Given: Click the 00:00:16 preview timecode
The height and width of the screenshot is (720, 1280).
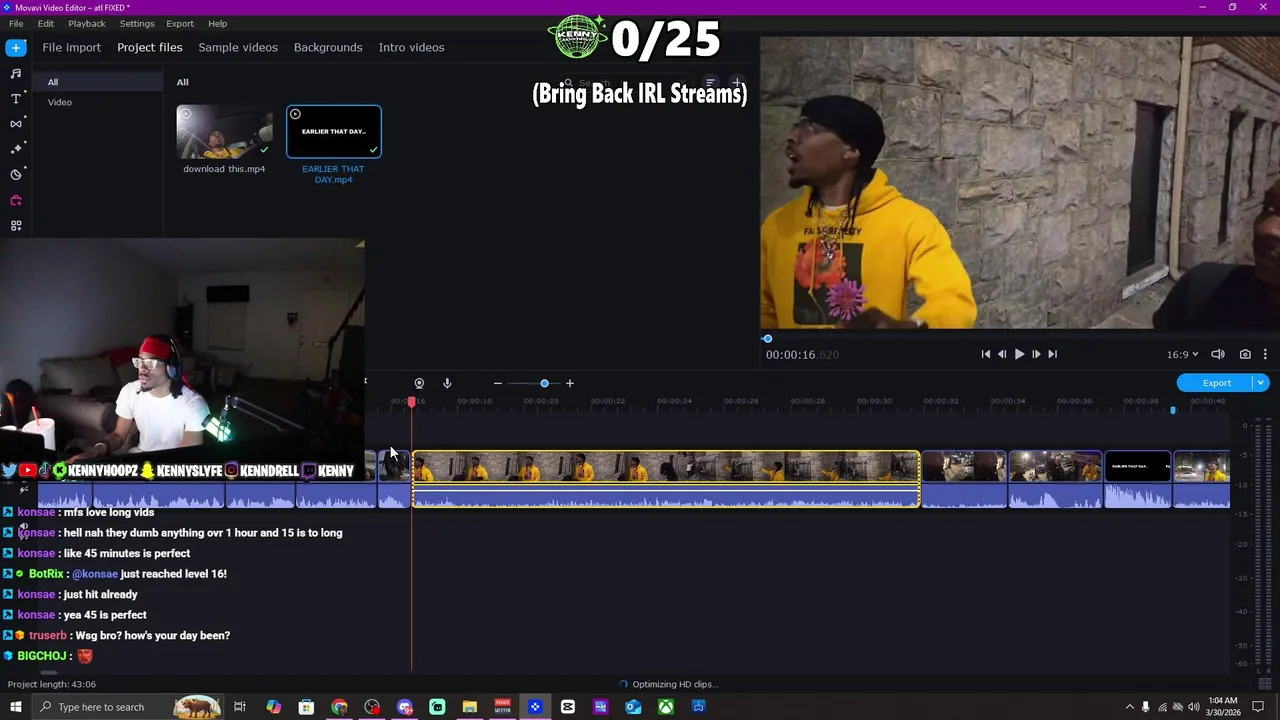Looking at the screenshot, I should coord(802,354).
